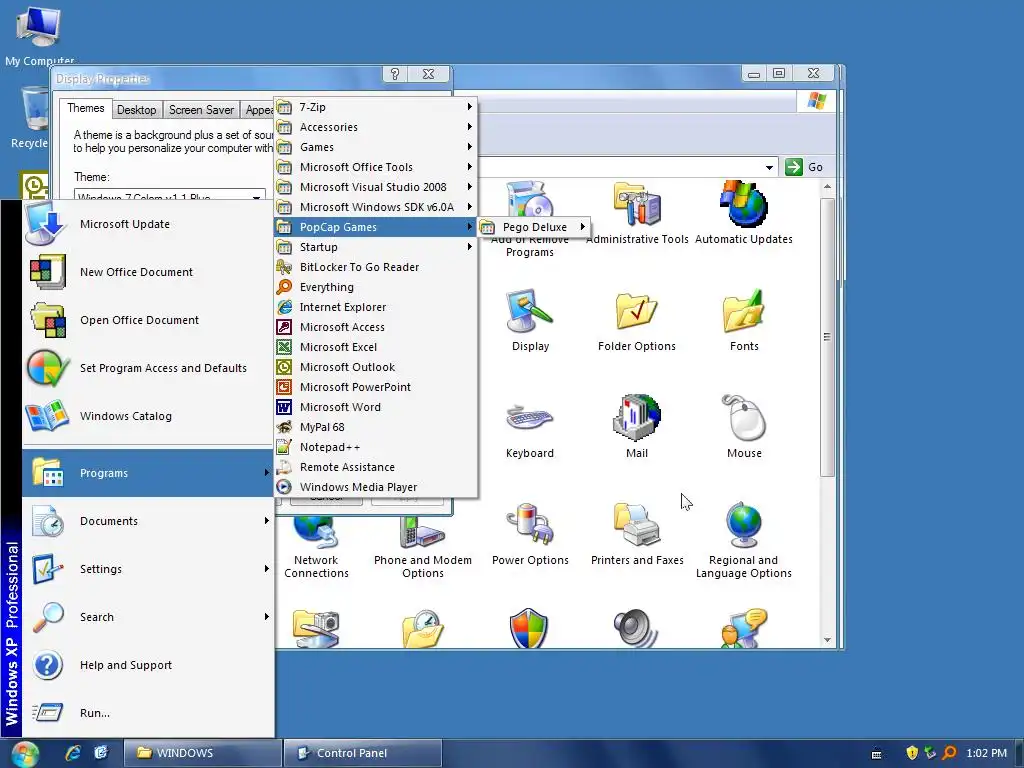Click the Display Properties help button

(395, 74)
